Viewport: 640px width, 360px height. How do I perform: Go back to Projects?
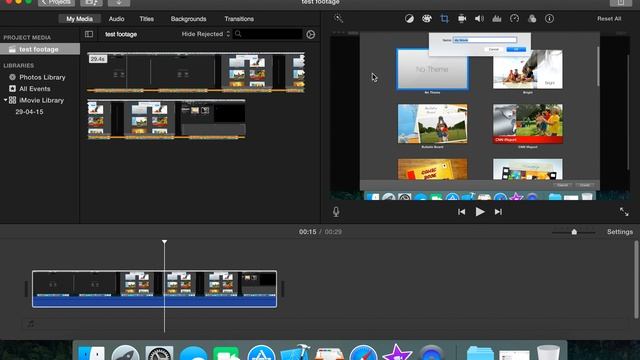pos(56,2)
